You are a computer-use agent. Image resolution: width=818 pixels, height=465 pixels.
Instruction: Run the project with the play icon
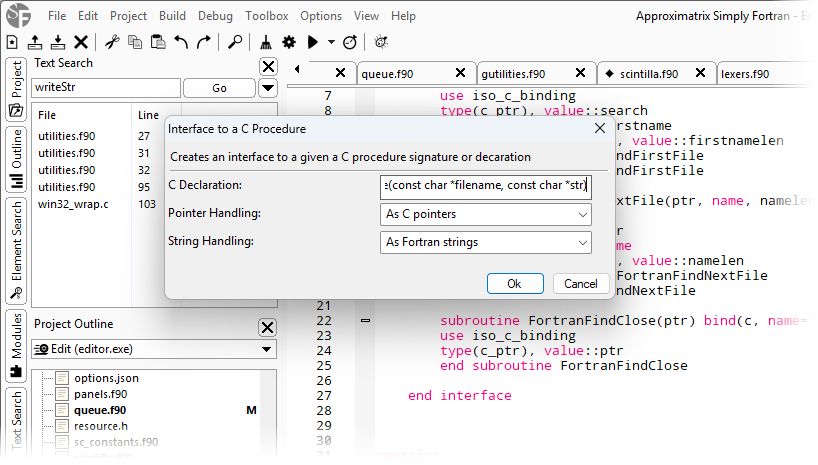[312, 42]
